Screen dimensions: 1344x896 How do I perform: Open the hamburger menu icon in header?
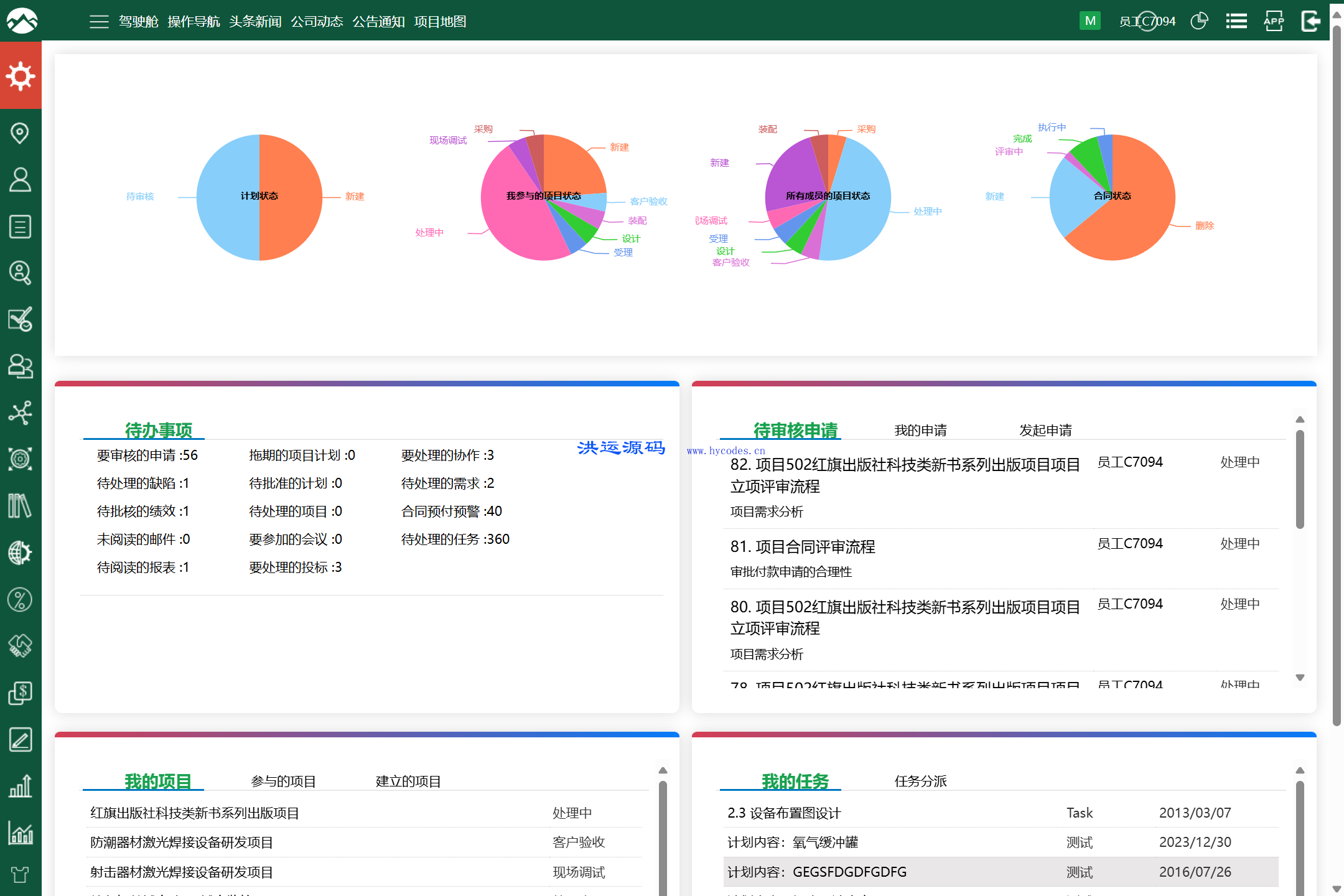pyautogui.click(x=99, y=22)
